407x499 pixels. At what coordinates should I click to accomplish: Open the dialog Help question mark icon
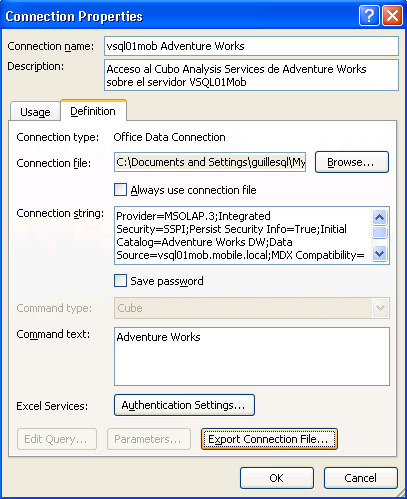(x=369, y=15)
